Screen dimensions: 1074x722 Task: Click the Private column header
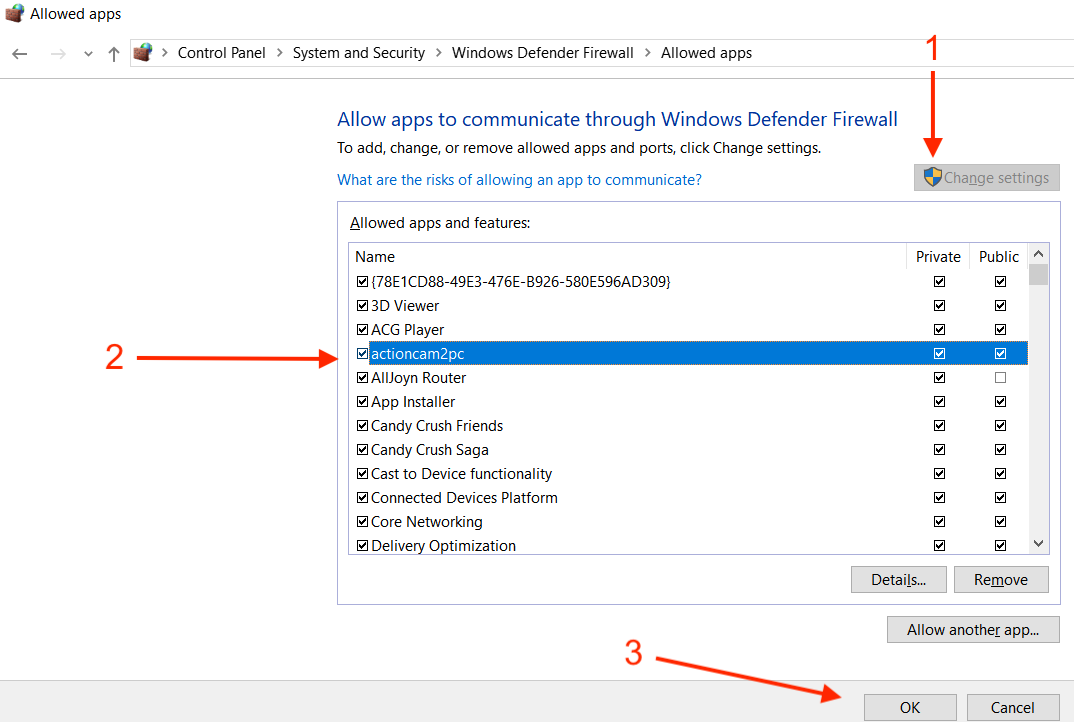[x=938, y=257]
